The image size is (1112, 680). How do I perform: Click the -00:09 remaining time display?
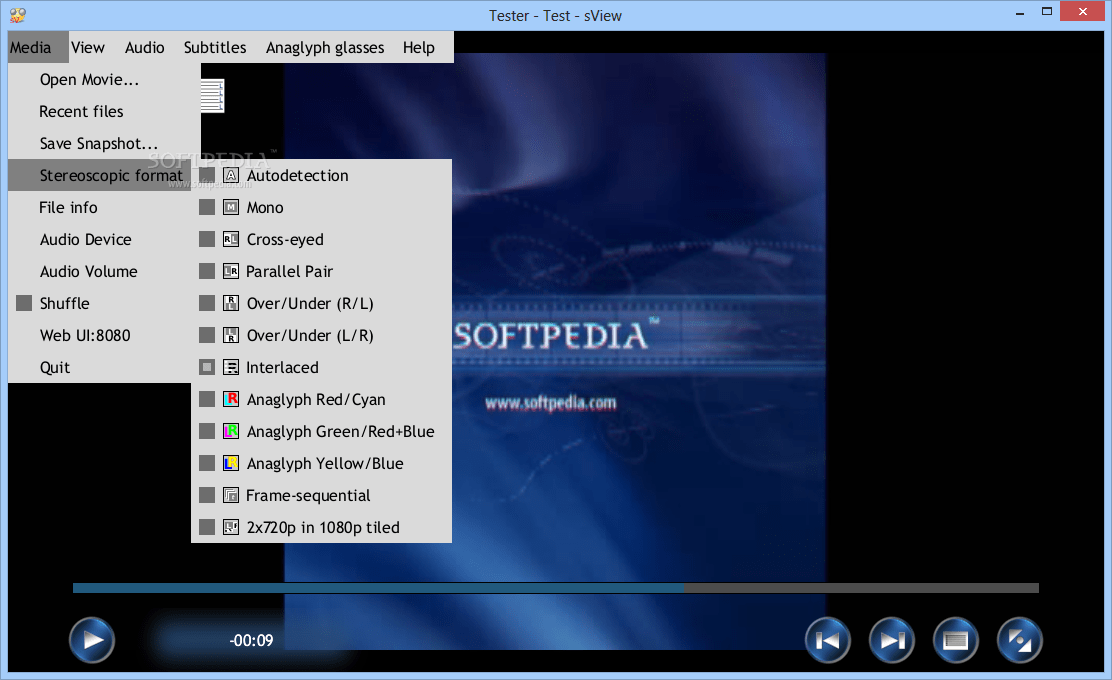(251, 640)
